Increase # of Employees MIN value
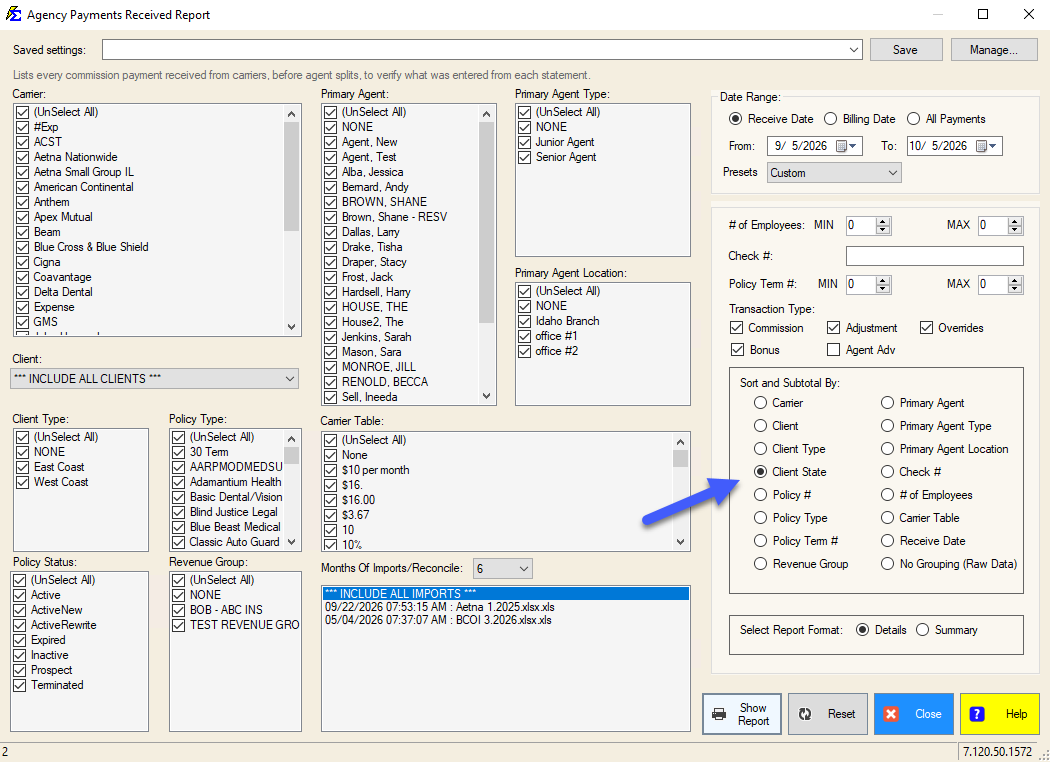Screen dimensions: 1050x762 [x=883, y=222]
